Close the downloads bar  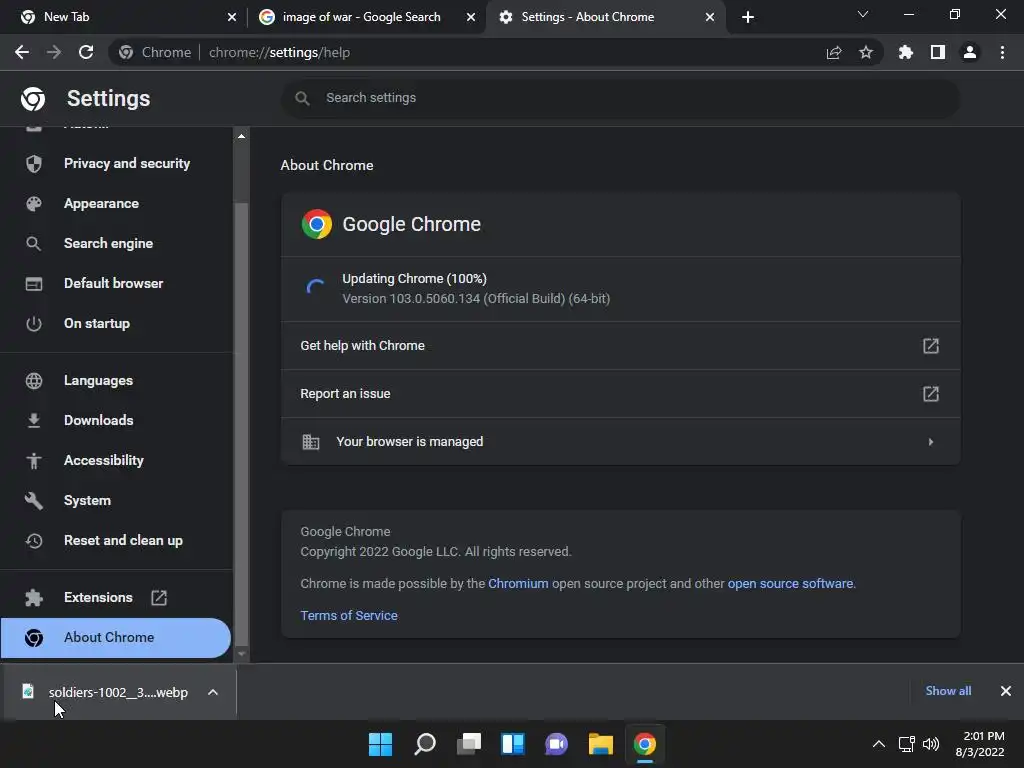coord(1006,691)
